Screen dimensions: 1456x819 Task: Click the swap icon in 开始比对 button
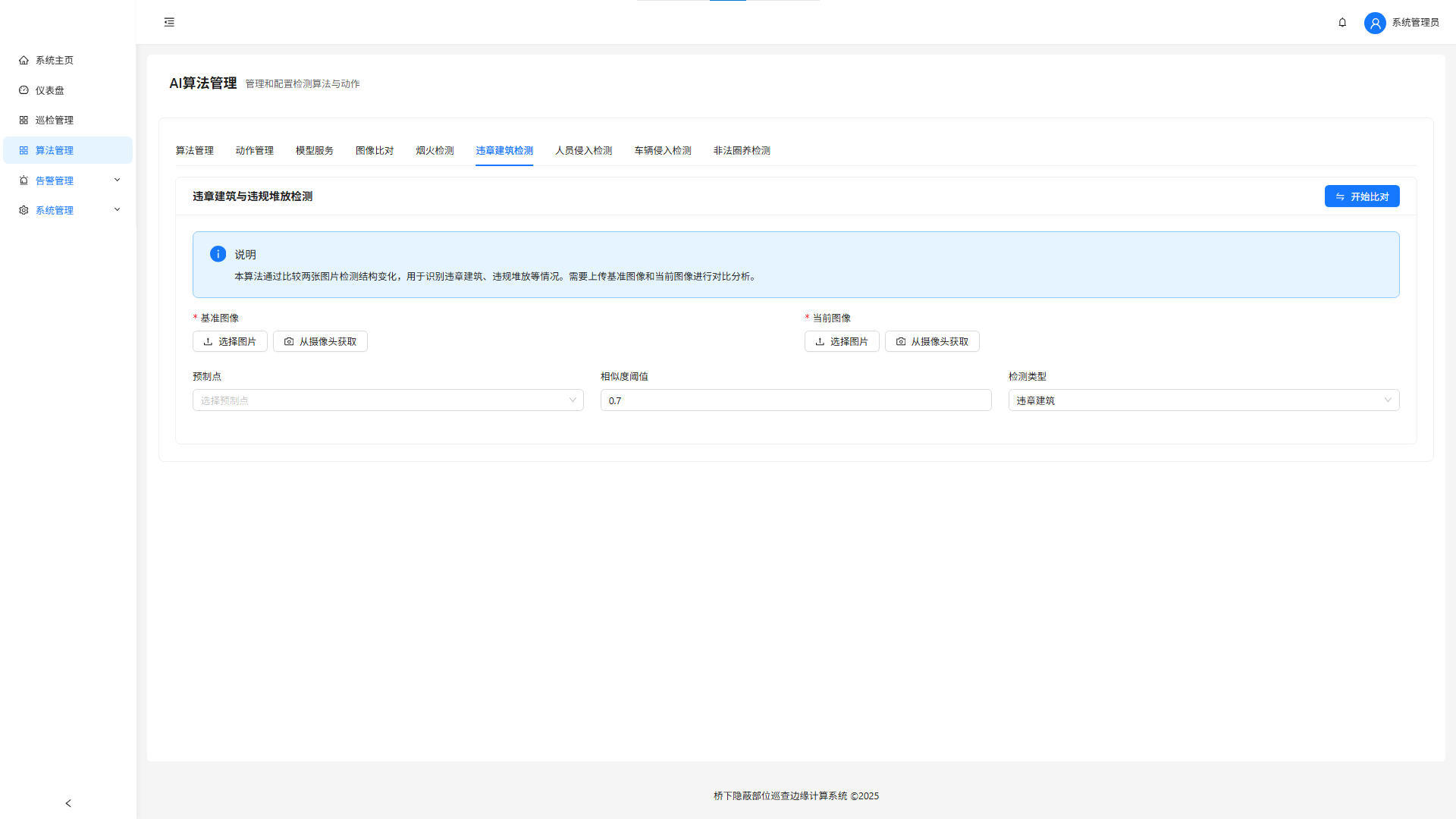click(1340, 196)
